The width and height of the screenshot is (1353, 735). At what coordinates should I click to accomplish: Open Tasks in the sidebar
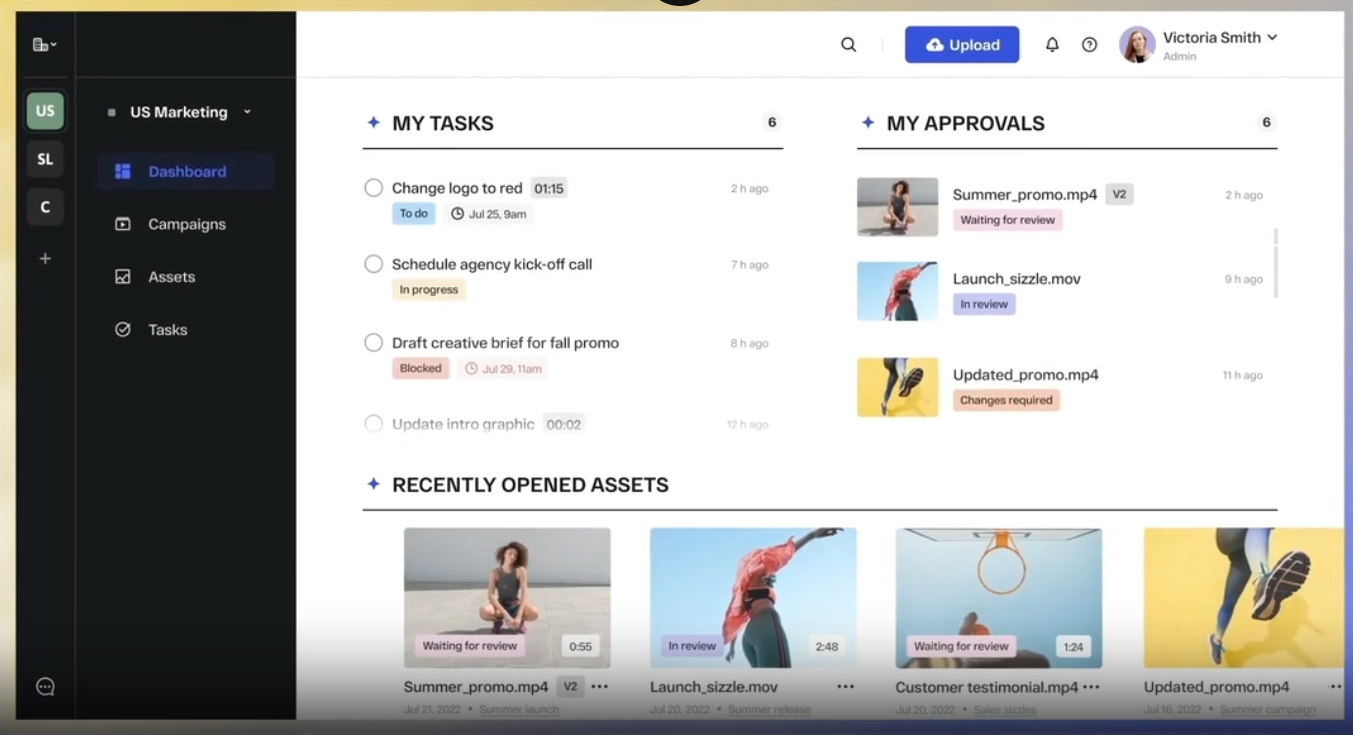coord(185,330)
